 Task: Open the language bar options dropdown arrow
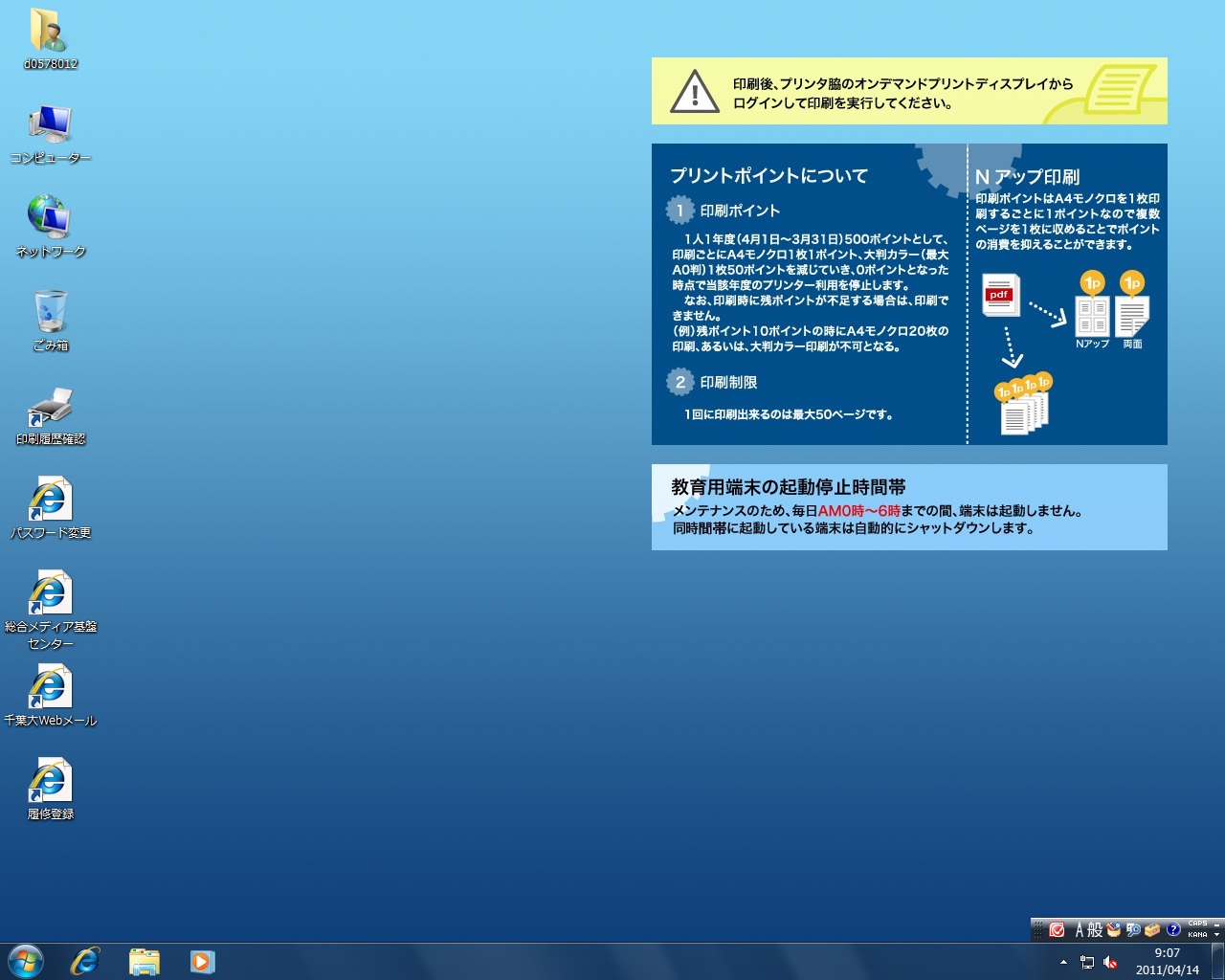pyautogui.click(x=1216, y=934)
